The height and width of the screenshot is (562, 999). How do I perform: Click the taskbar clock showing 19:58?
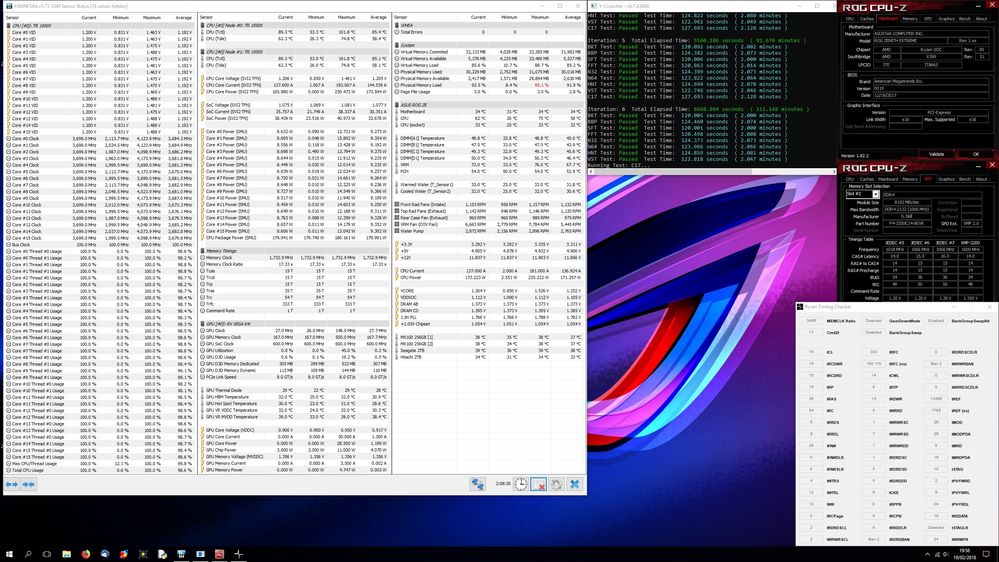(965, 554)
